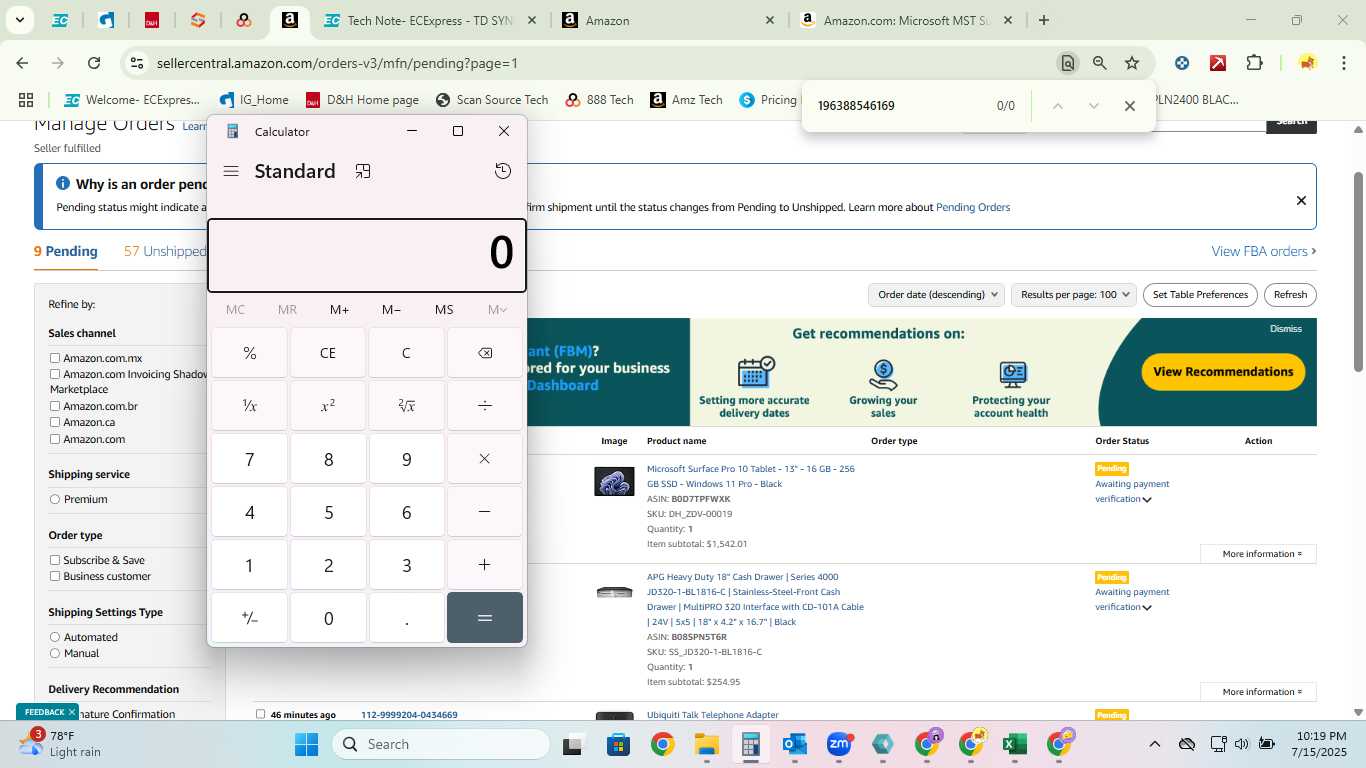The width and height of the screenshot is (1366, 768).
Task: Close the find bar with X
Action: pos(1129,106)
